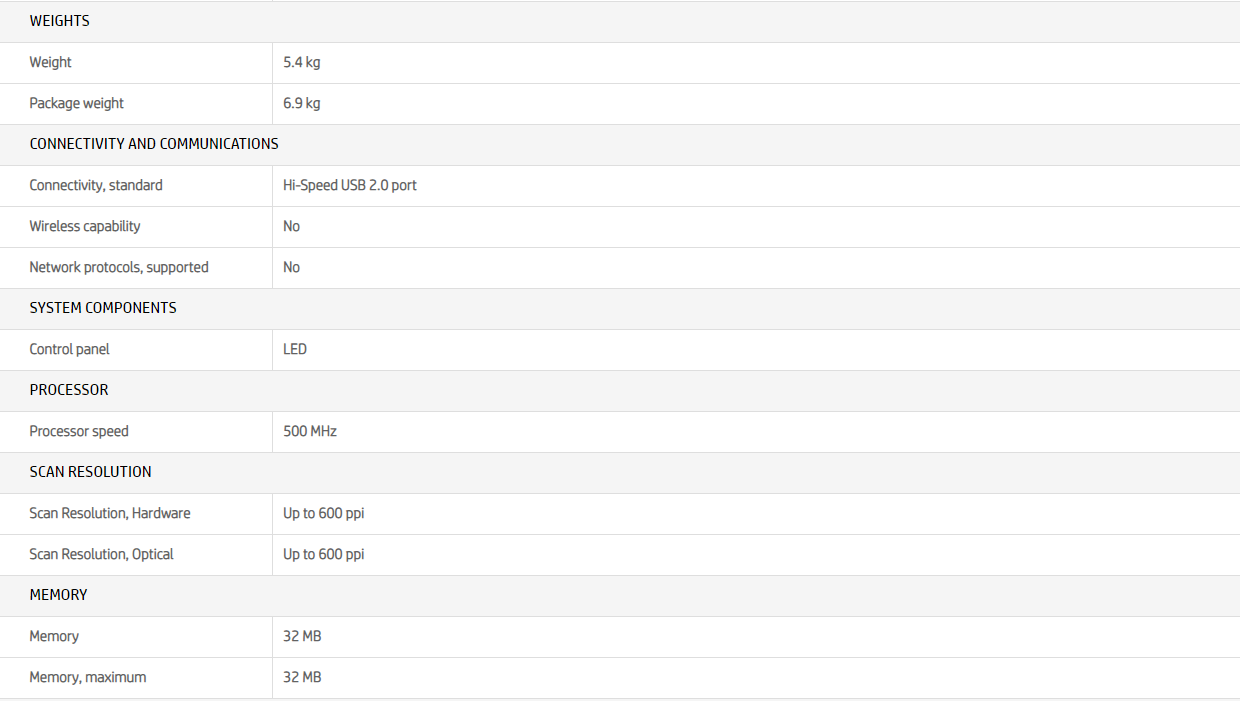
Task: Click the SCAN RESOLUTION section header
Action: coord(90,472)
